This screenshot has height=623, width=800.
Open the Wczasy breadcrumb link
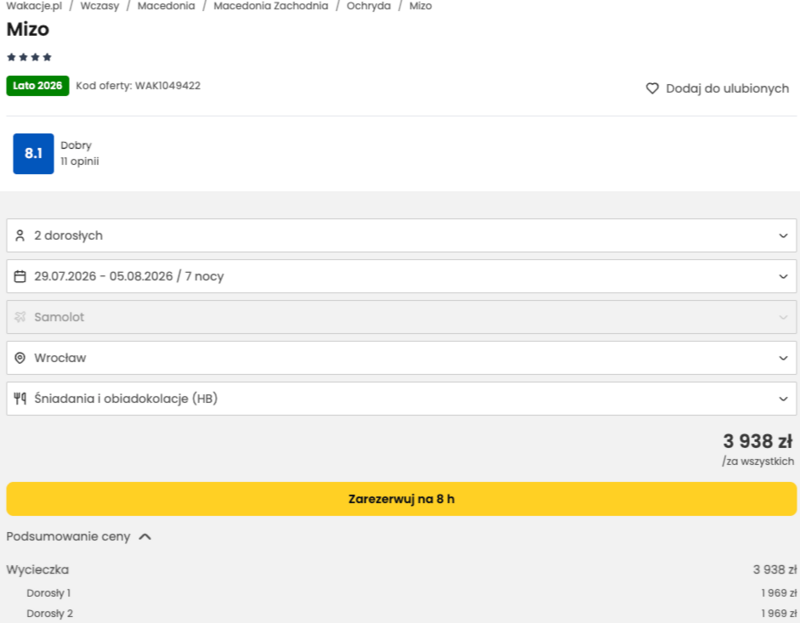(x=100, y=6)
